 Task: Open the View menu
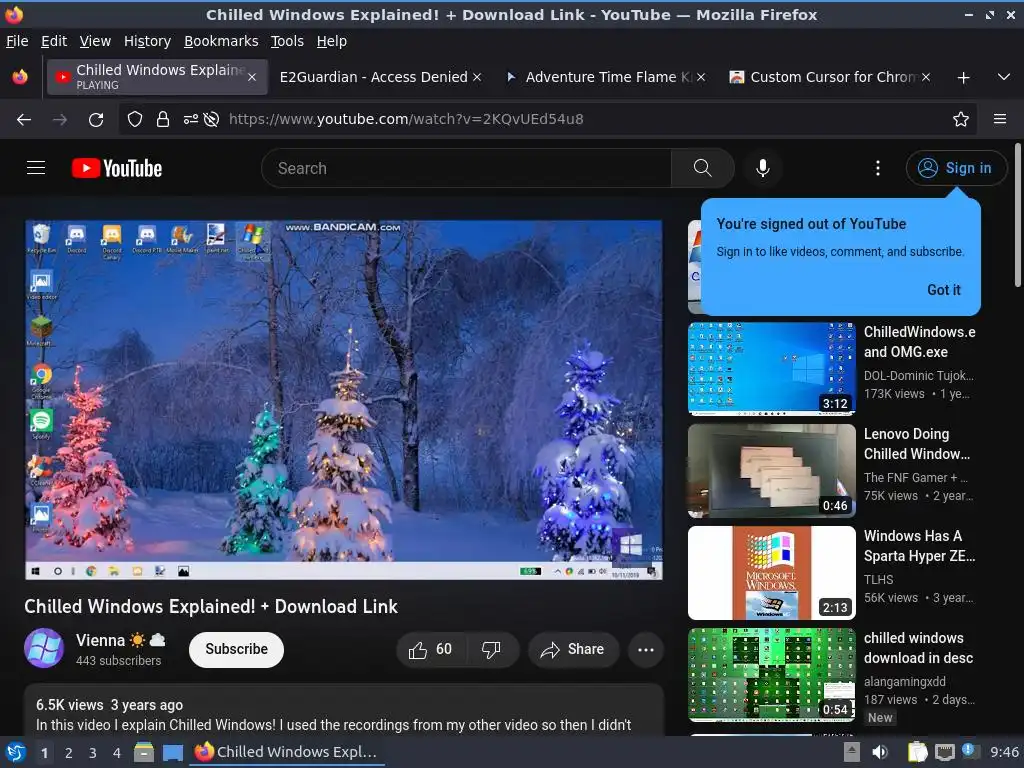coord(95,41)
